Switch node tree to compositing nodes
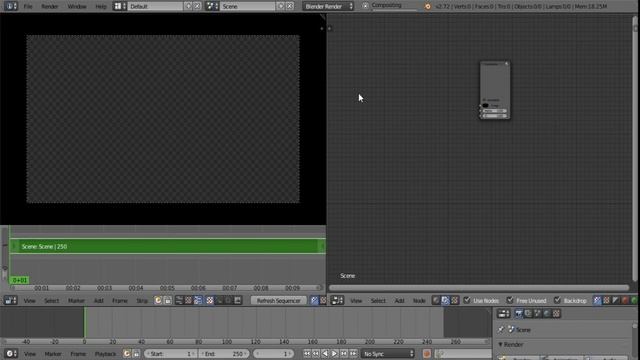 445,300
